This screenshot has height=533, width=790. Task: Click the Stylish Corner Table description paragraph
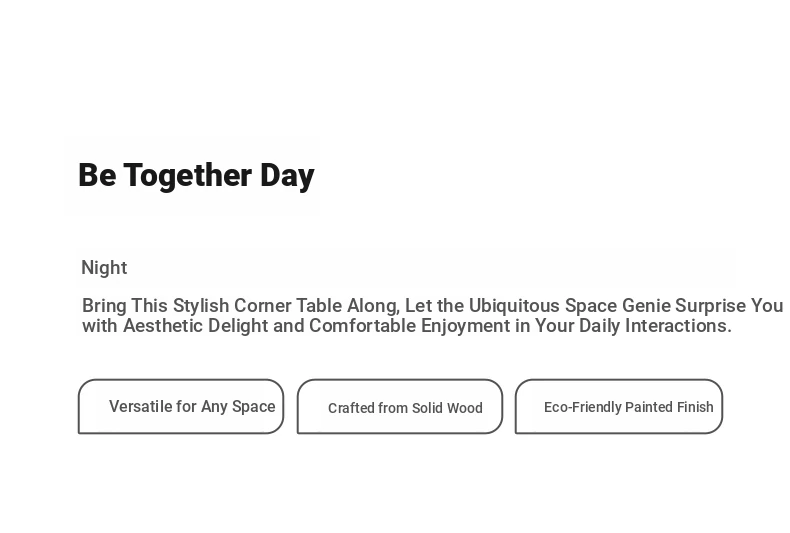tap(432, 316)
